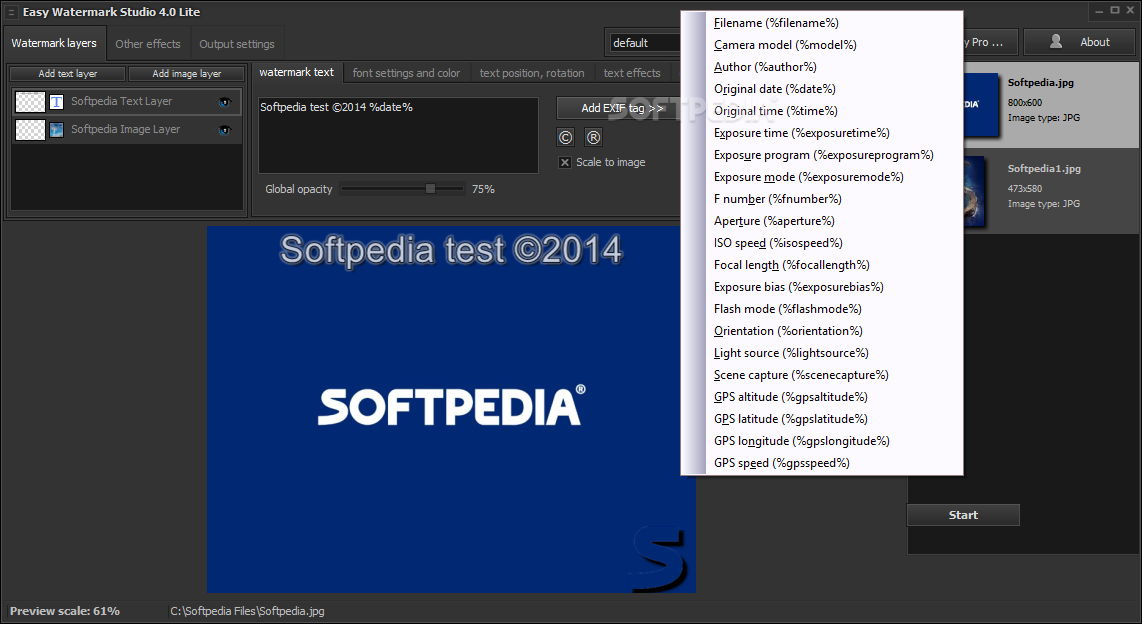Click transparency thumbnail of Softpedia Text Layer
The height and width of the screenshot is (624, 1142).
pos(31,102)
